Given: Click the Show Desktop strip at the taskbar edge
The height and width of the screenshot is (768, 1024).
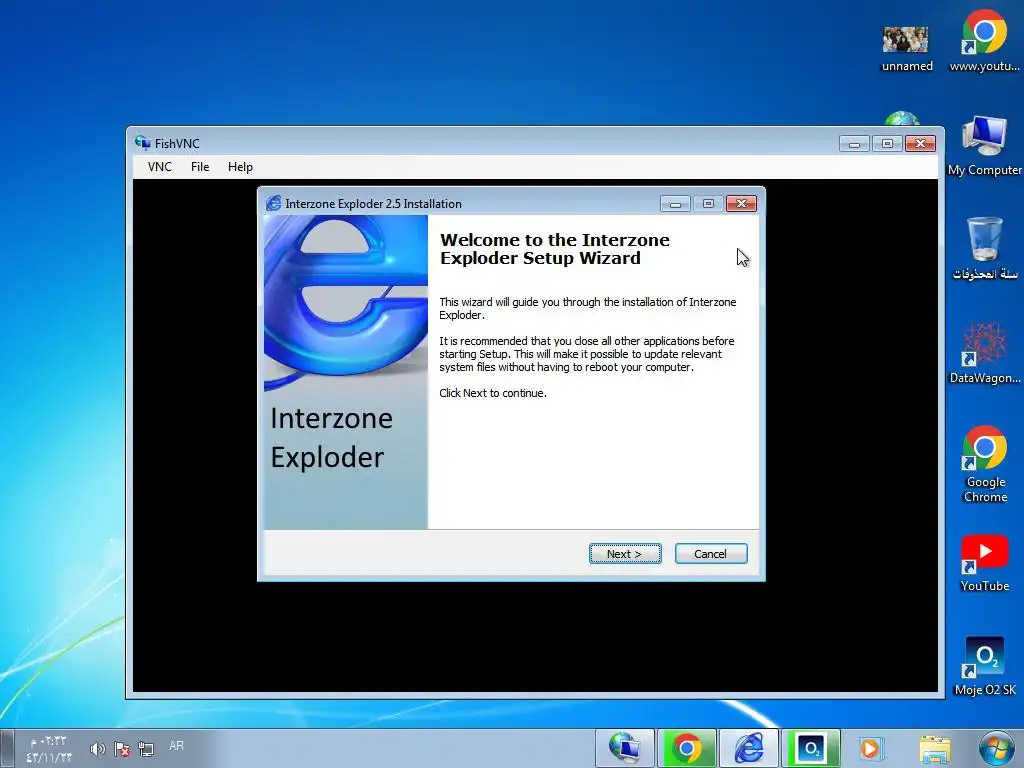Looking at the screenshot, I should [x=7, y=748].
